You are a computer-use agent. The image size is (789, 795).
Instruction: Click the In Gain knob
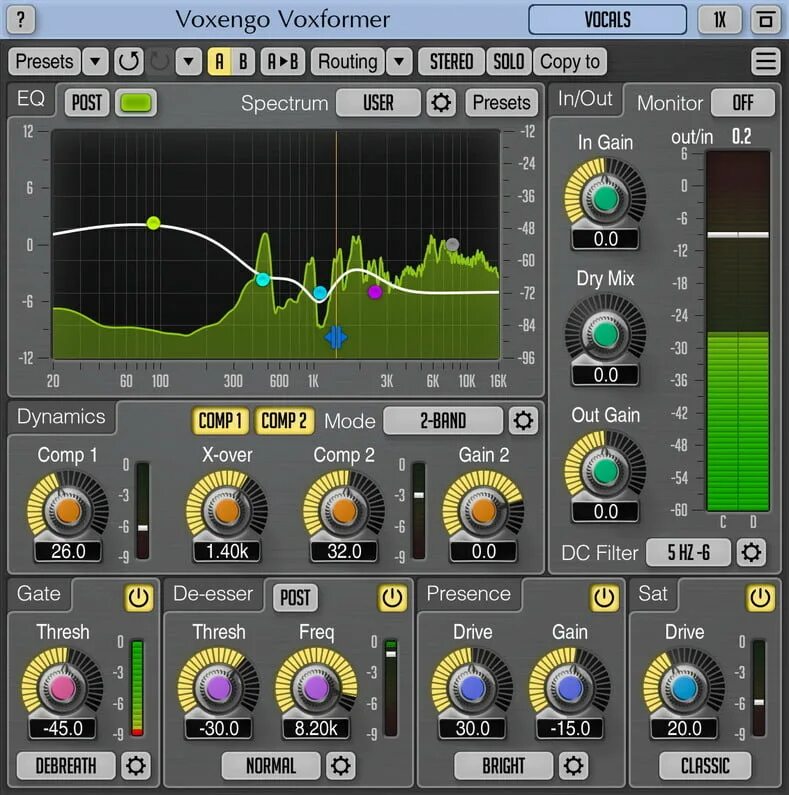605,198
